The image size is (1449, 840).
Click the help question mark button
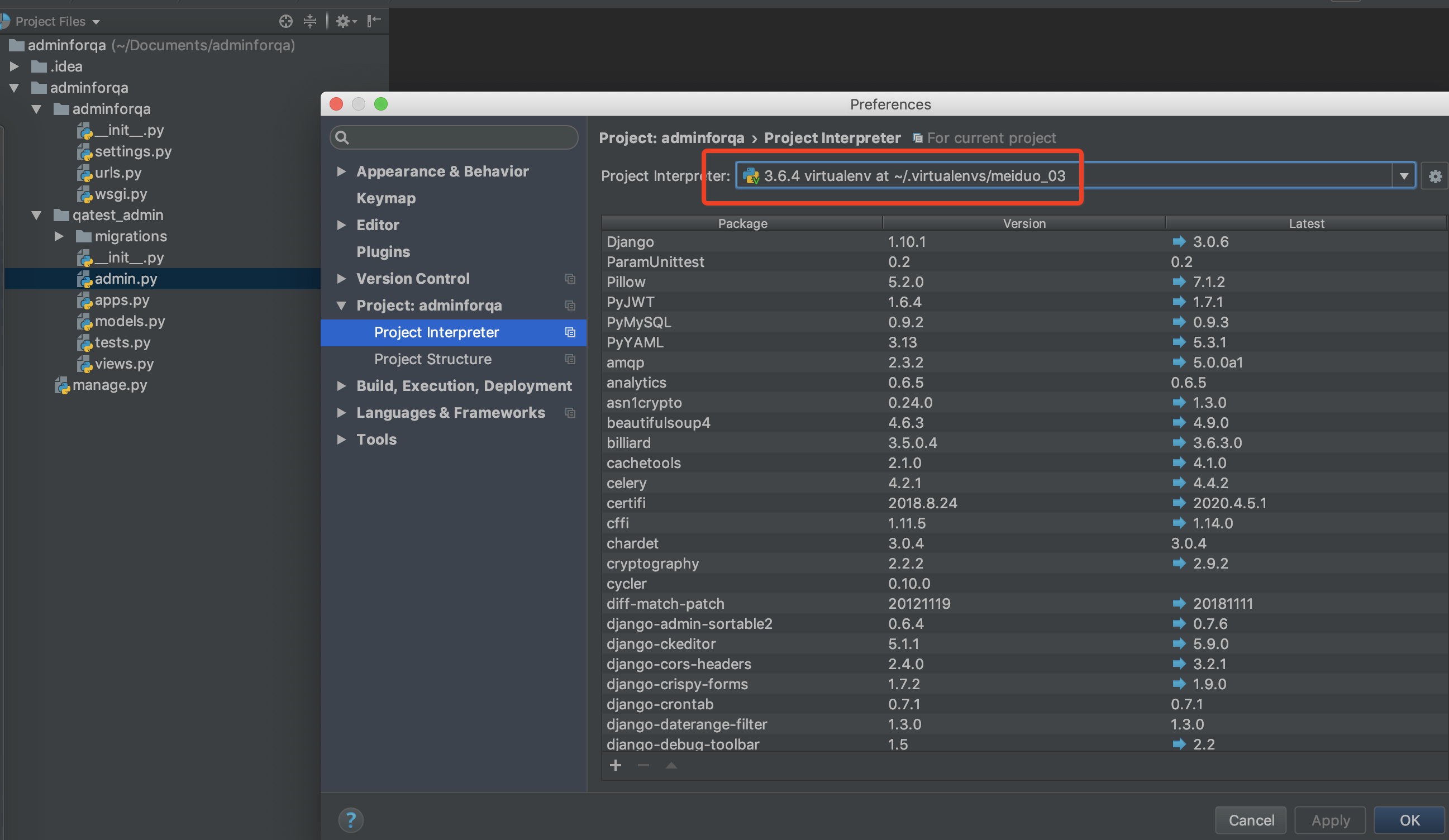pos(351,819)
